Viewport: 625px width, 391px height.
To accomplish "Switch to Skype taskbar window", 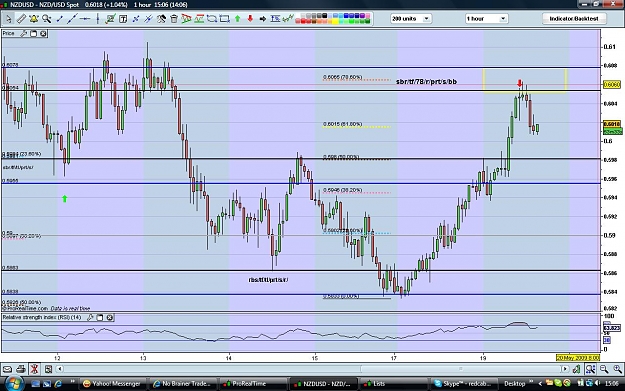I will [463, 384].
